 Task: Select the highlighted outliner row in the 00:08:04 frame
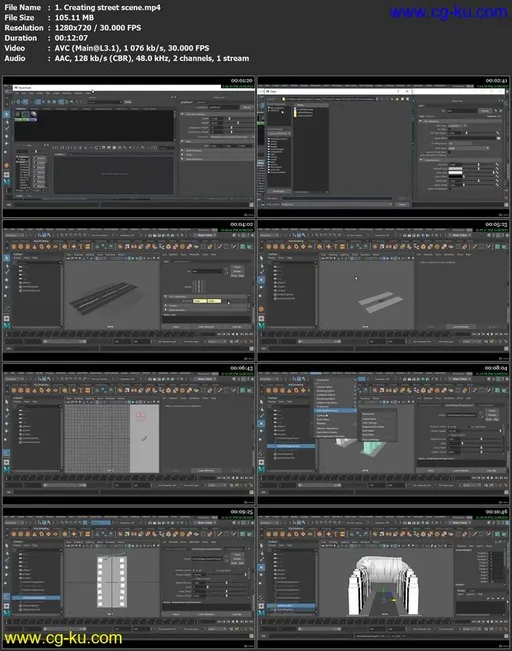(x=291, y=446)
